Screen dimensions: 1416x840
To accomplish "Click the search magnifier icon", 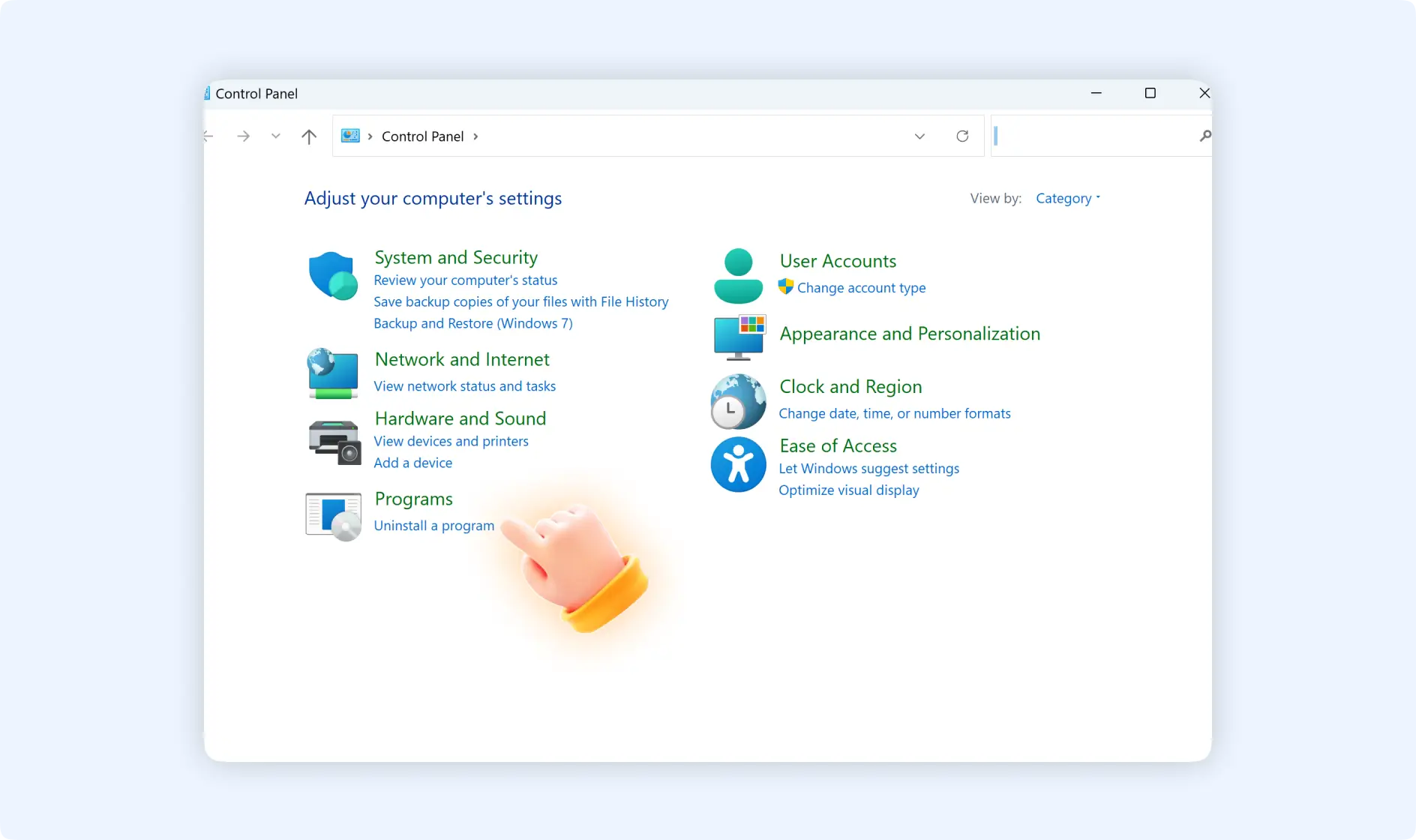I will coord(1204,136).
